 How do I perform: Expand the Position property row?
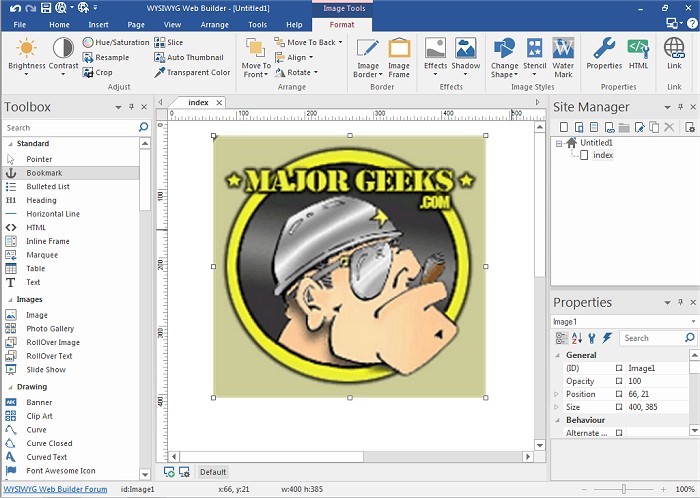[557, 394]
